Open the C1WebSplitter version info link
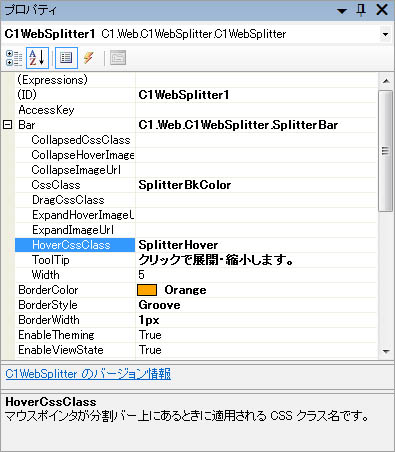Viewport: 395px width, 452px height. (x=88, y=374)
